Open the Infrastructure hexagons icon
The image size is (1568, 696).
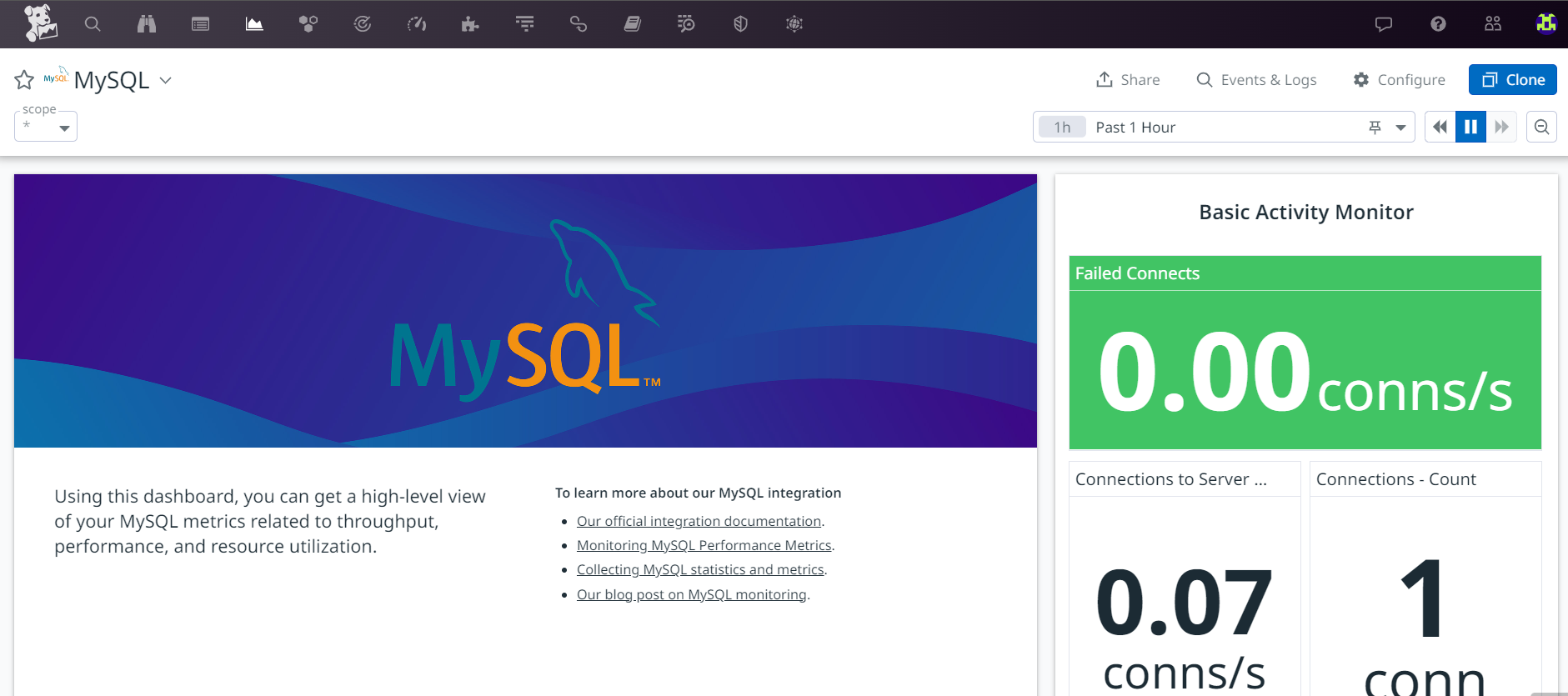[308, 24]
